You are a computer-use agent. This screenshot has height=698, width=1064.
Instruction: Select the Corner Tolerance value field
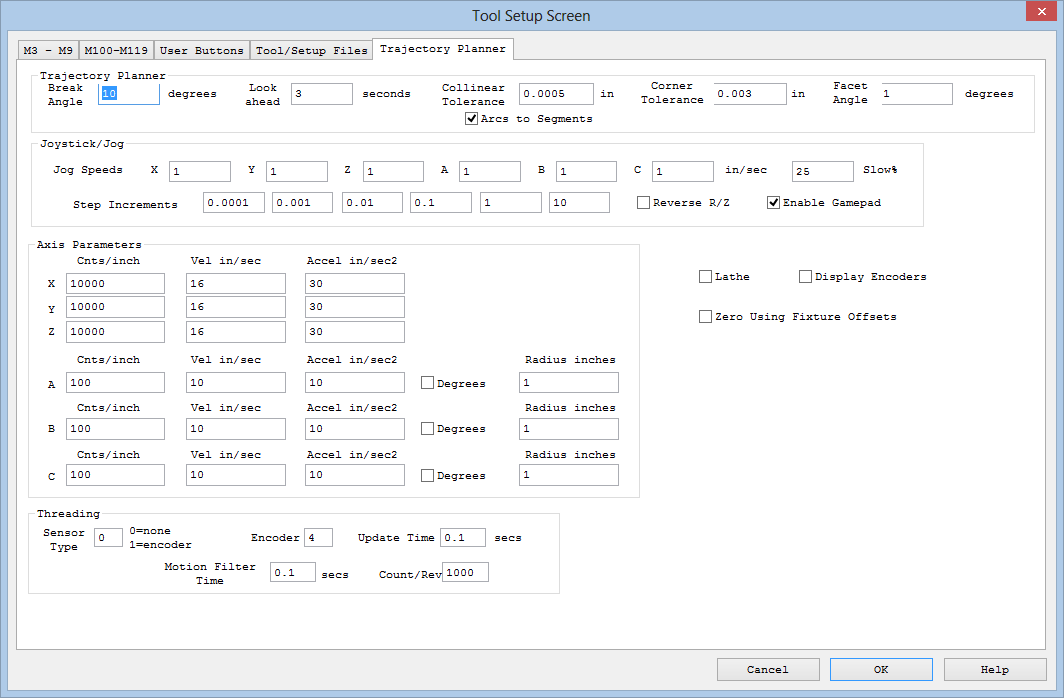[750, 93]
